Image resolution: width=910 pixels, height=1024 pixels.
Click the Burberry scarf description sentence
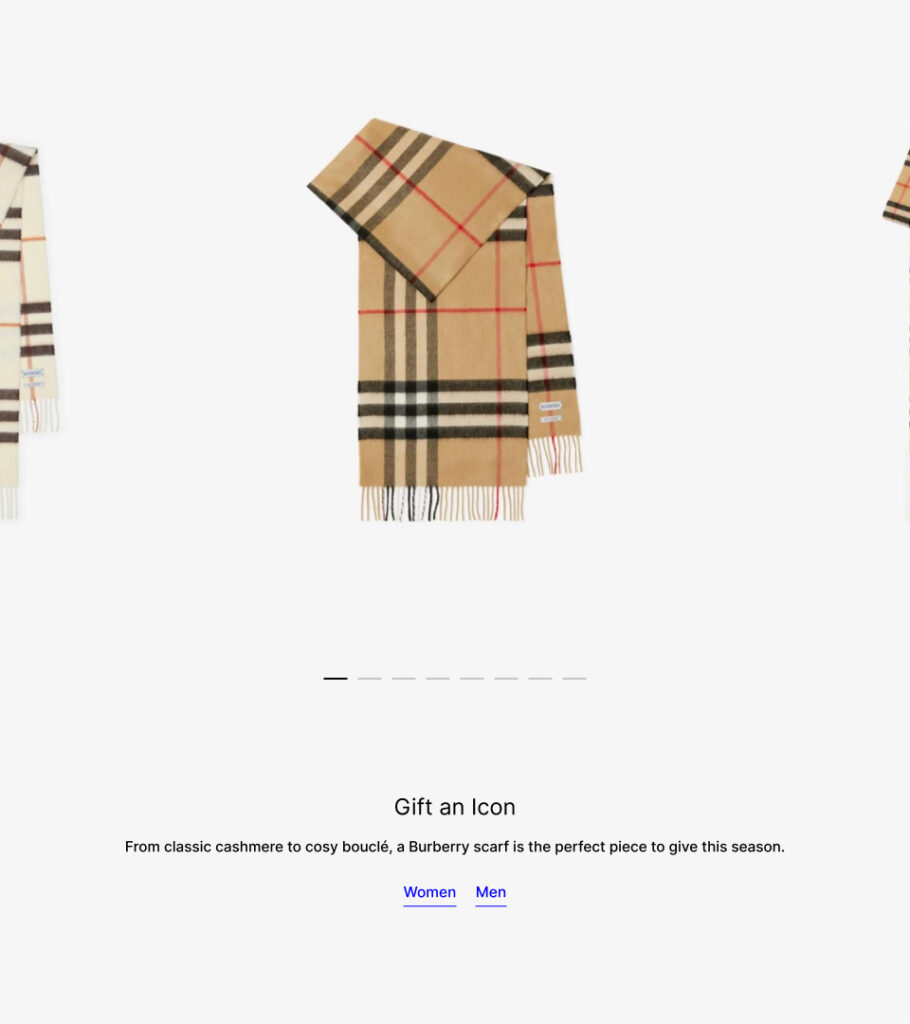coord(455,846)
